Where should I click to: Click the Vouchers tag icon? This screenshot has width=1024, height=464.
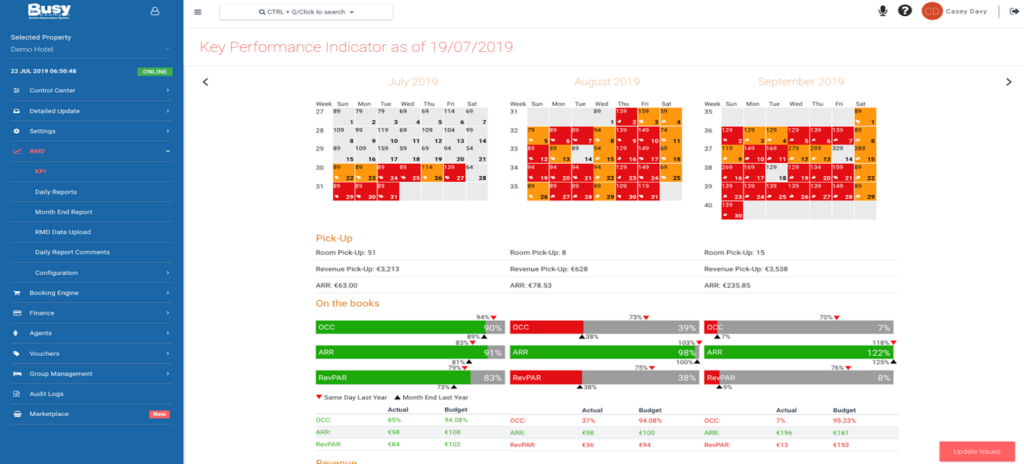click(17, 353)
